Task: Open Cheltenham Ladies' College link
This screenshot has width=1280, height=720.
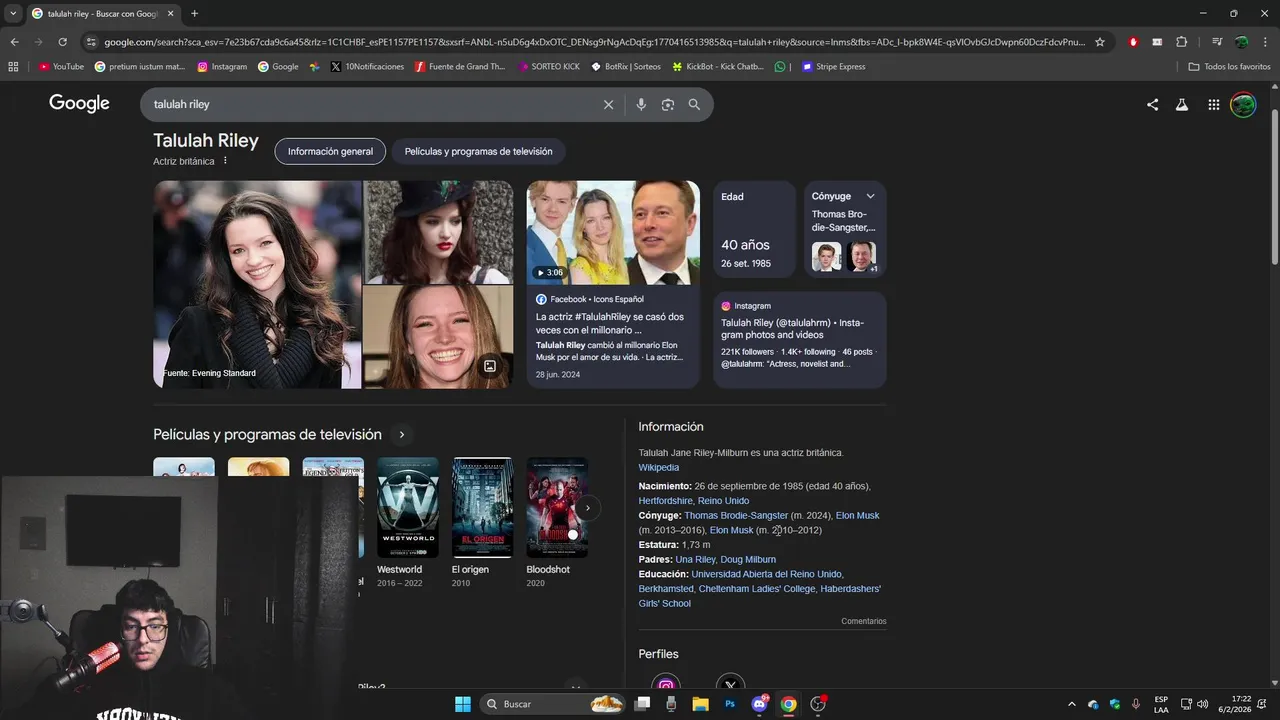Action: 757,589
